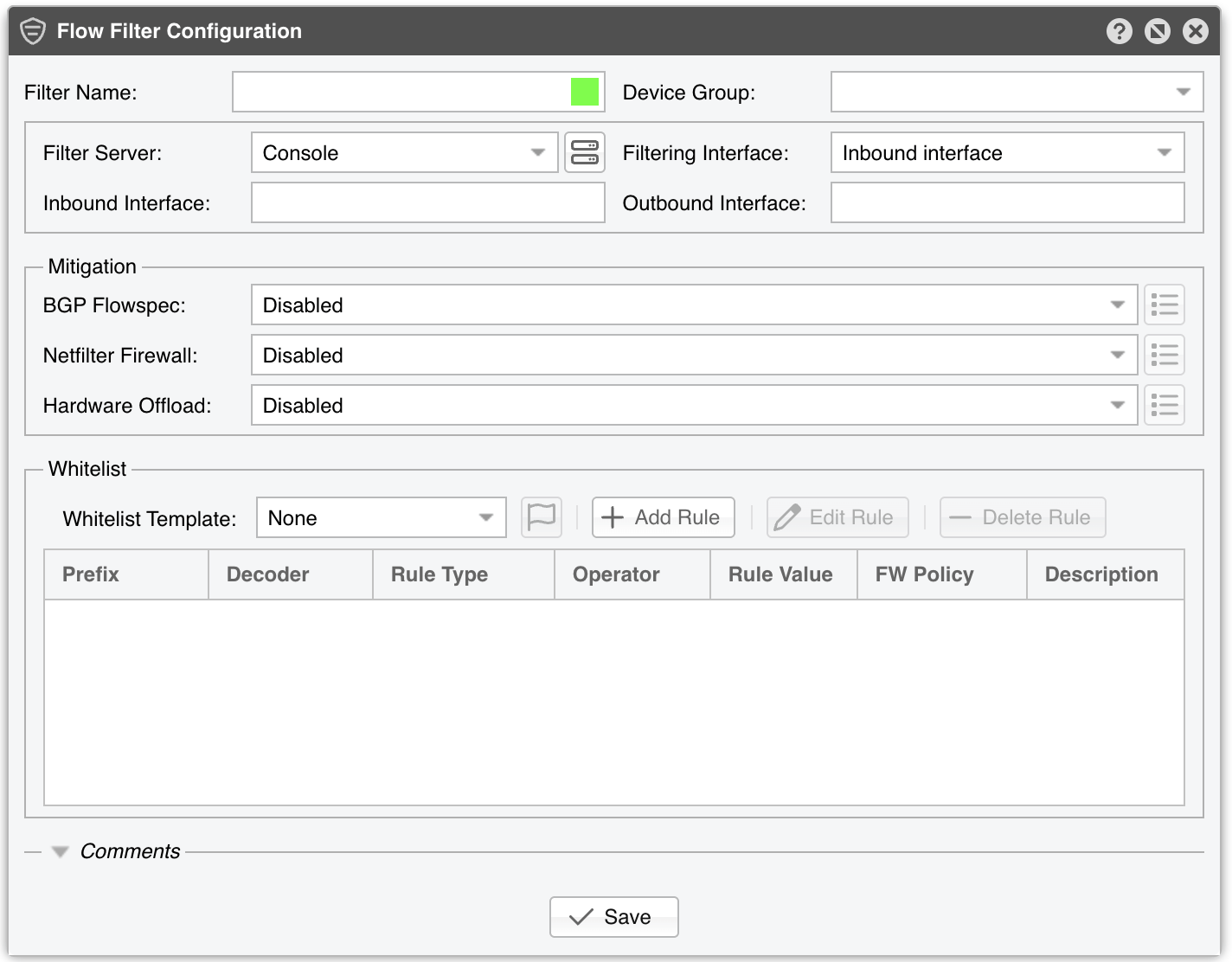This screenshot has width=1232, height=962.
Task: Expand the Comments section triangle
Action: (60, 851)
